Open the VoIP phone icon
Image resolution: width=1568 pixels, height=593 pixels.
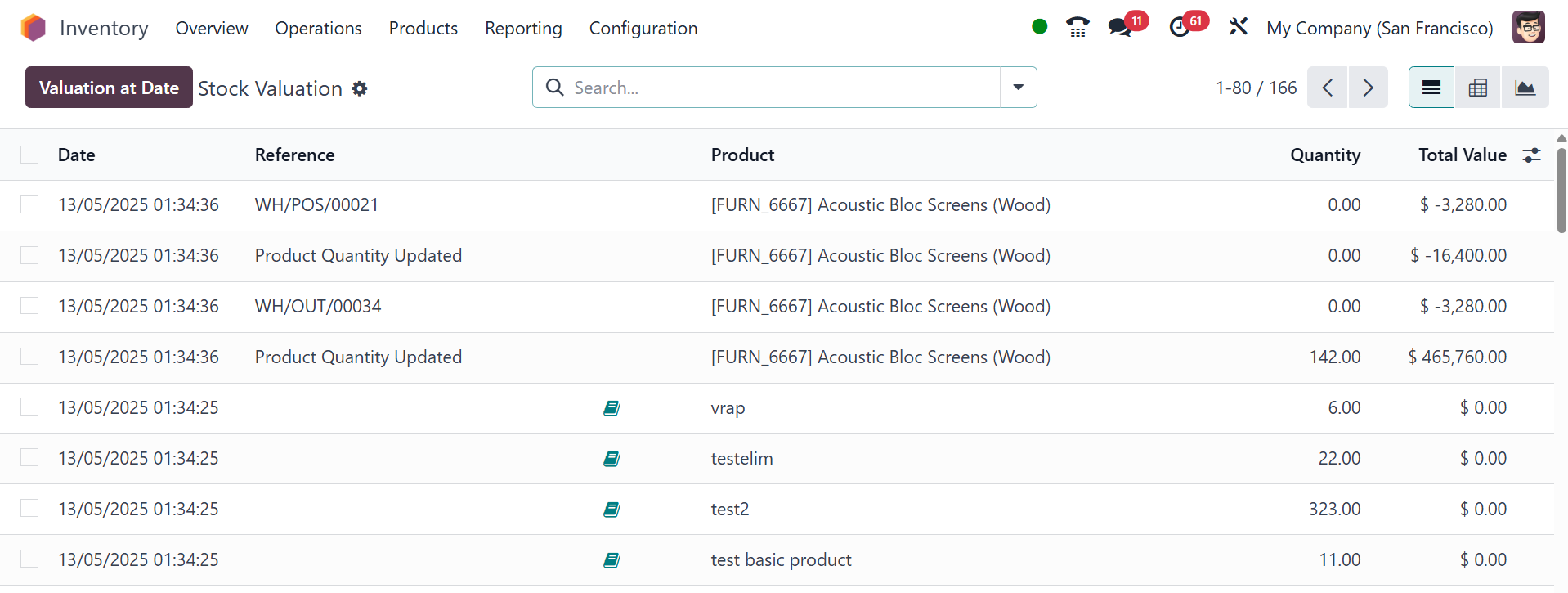point(1077,28)
